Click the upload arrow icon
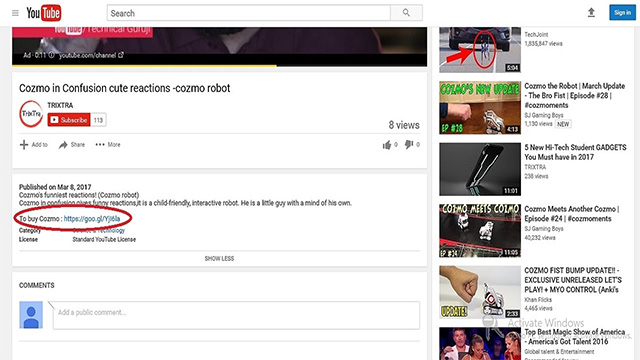This screenshot has width=640, height=360. pyautogui.click(x=591, y=13)
